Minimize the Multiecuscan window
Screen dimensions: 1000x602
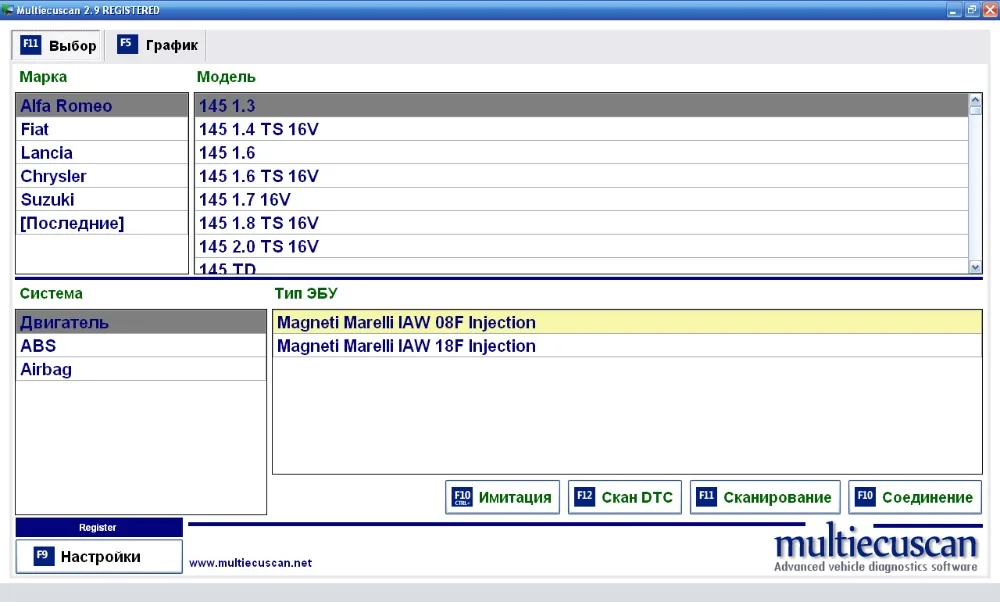[x=953, y=10]
